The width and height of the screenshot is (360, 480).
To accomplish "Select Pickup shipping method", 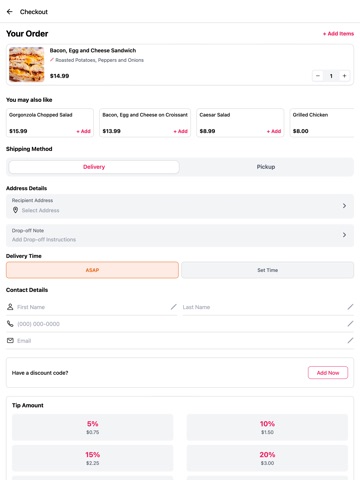I will click(x=266, y=167).
